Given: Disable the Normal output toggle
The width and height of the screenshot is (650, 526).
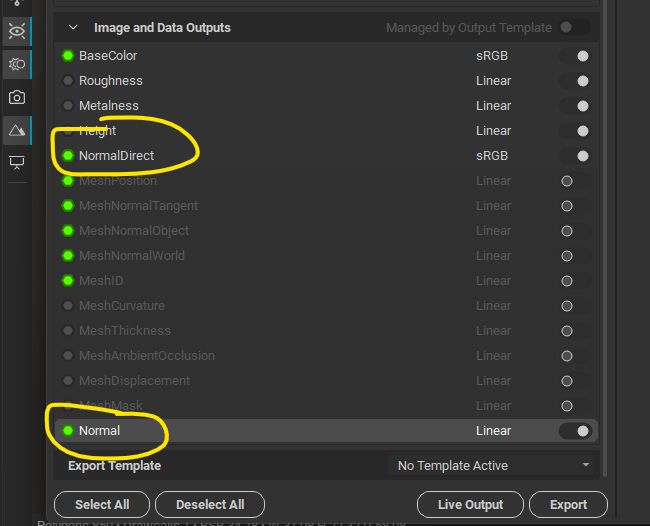Looking at the screenshot, I should [x=575, y=431].
